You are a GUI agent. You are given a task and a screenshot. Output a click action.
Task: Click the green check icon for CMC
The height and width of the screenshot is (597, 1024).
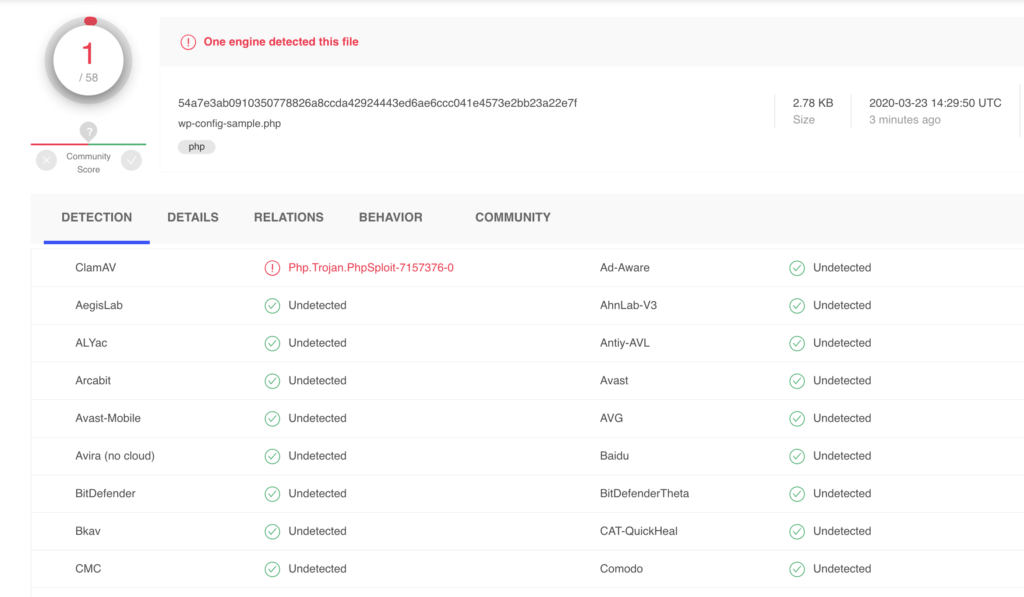coord(272,570)
